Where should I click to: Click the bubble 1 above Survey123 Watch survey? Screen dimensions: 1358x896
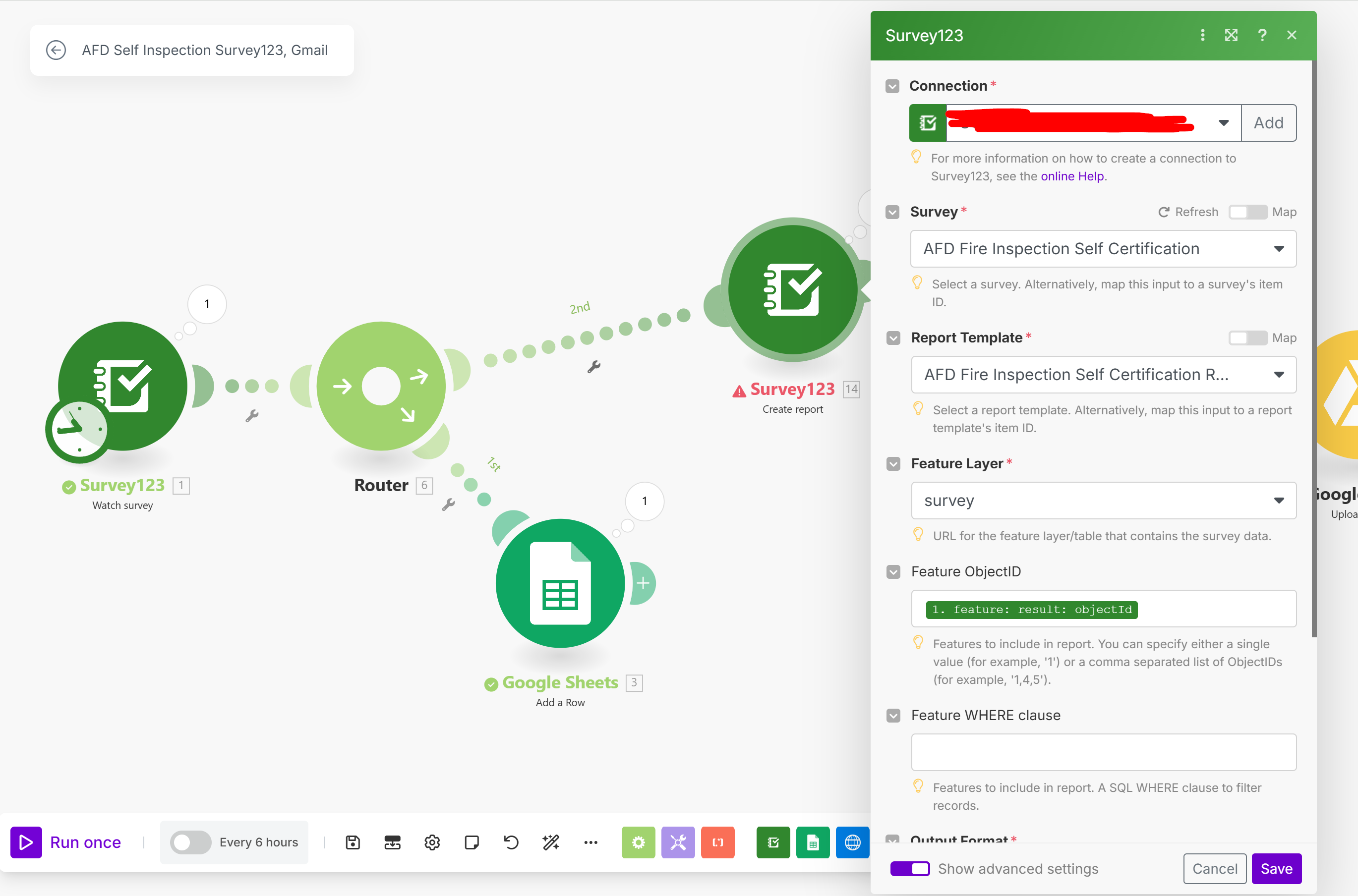point(207,304)
